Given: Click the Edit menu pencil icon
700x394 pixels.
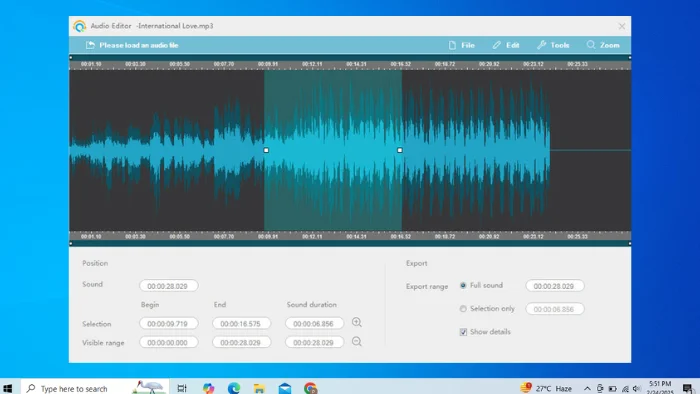Looking at the screenshot, I should (496, 45).
